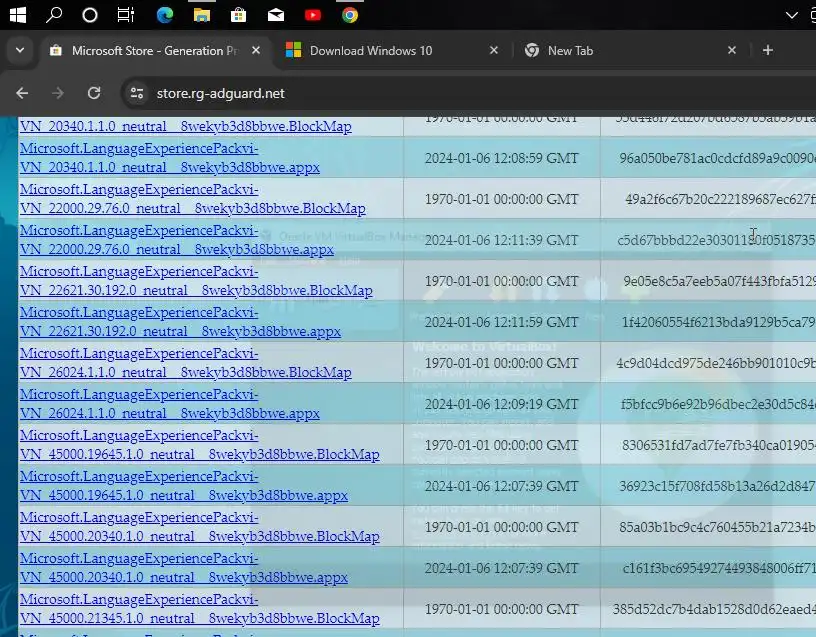Open YouTube red taskbar icon
Viewport: 816px width, 637px height.
click(313, 15)
